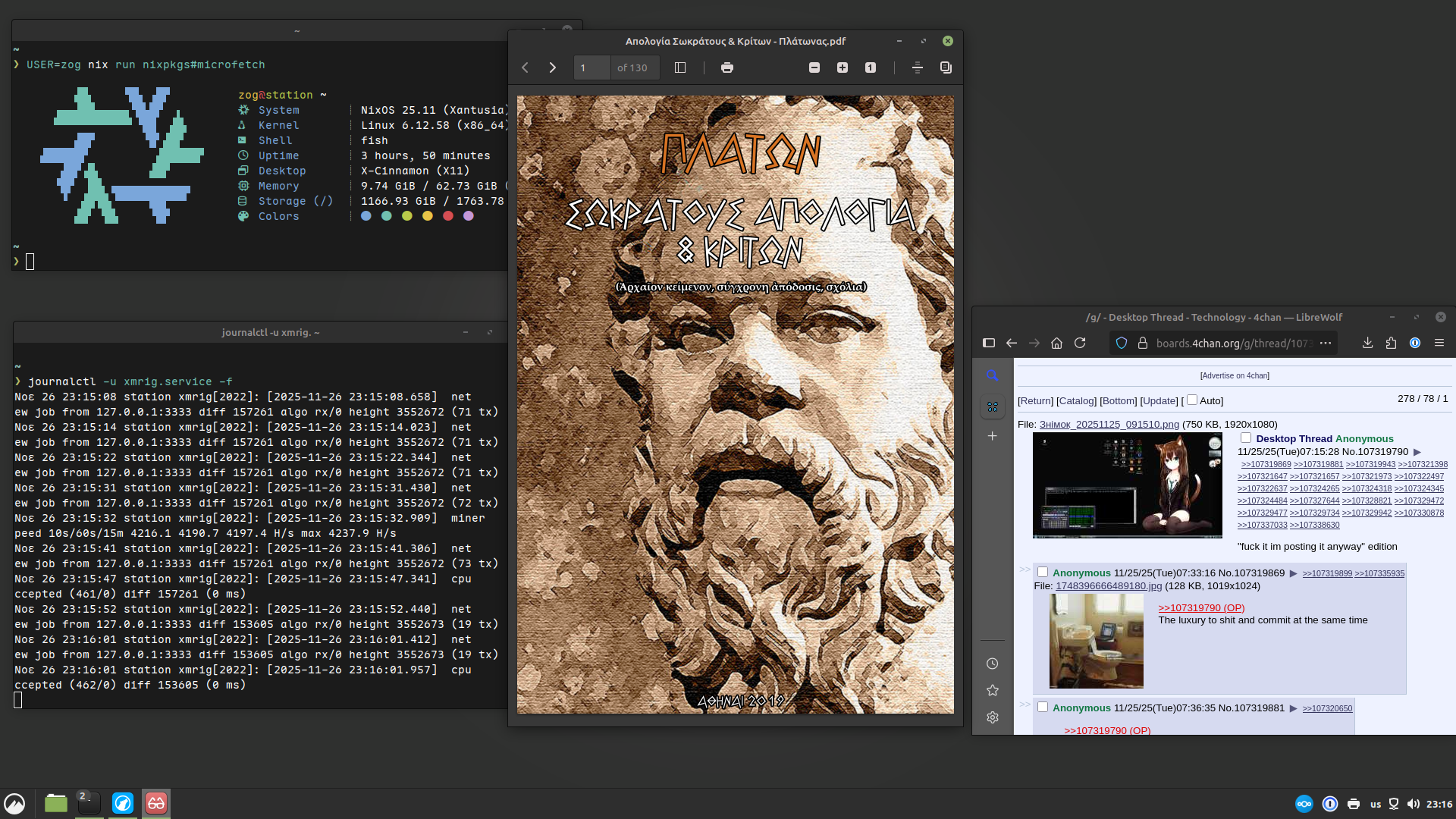Reload the 4chan page in LibreWolf
Image resolution: width=1456 pixels, height=819 pixels.
click(x=1080, y=343)
